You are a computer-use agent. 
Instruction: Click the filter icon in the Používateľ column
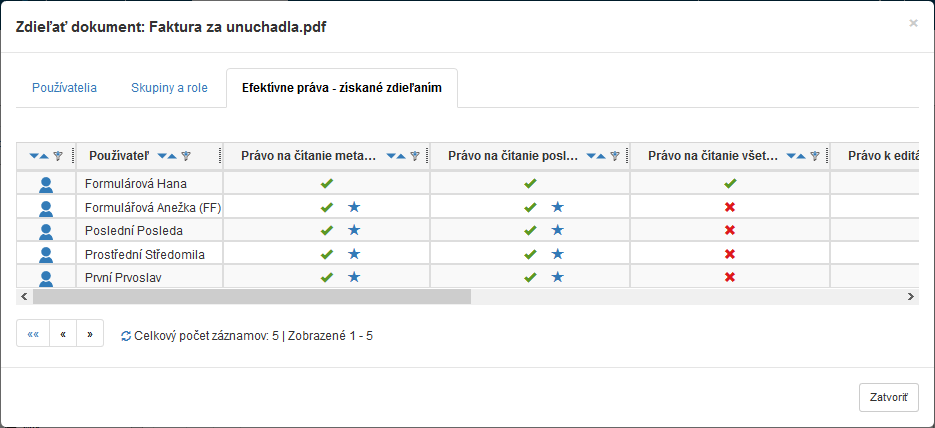[x=186, y=156]
